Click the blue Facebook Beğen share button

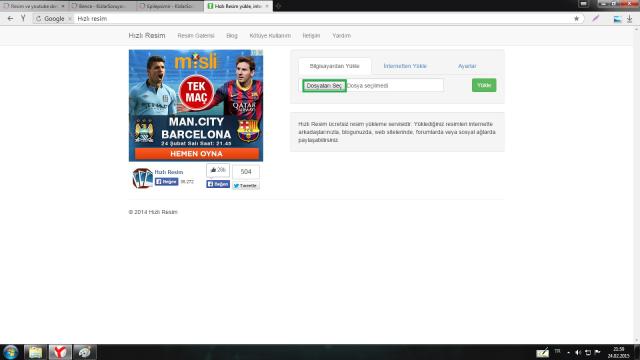218,184
